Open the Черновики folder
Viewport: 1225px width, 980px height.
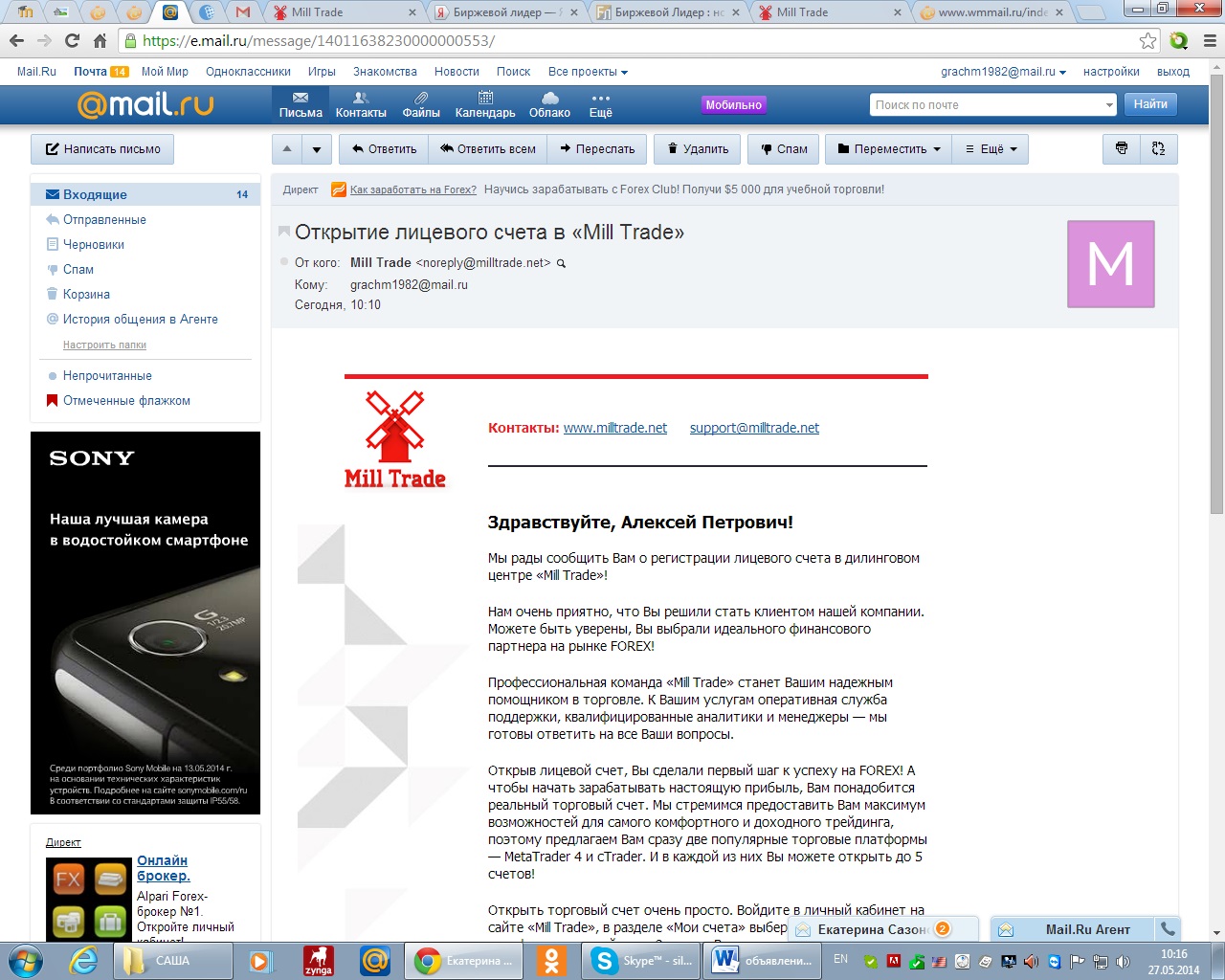(94, 244)
